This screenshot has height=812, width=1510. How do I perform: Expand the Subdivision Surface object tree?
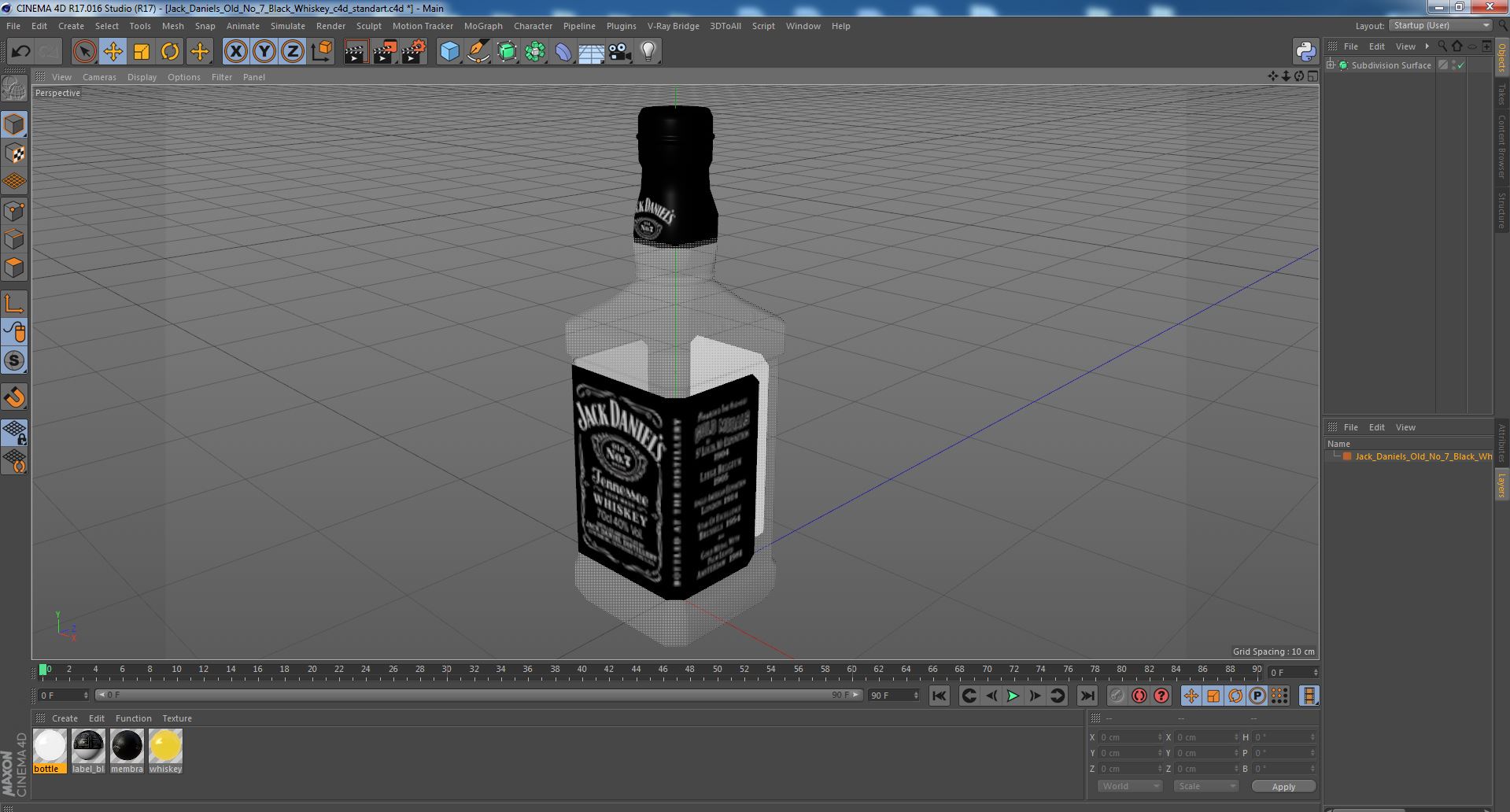click(1331, 65)
